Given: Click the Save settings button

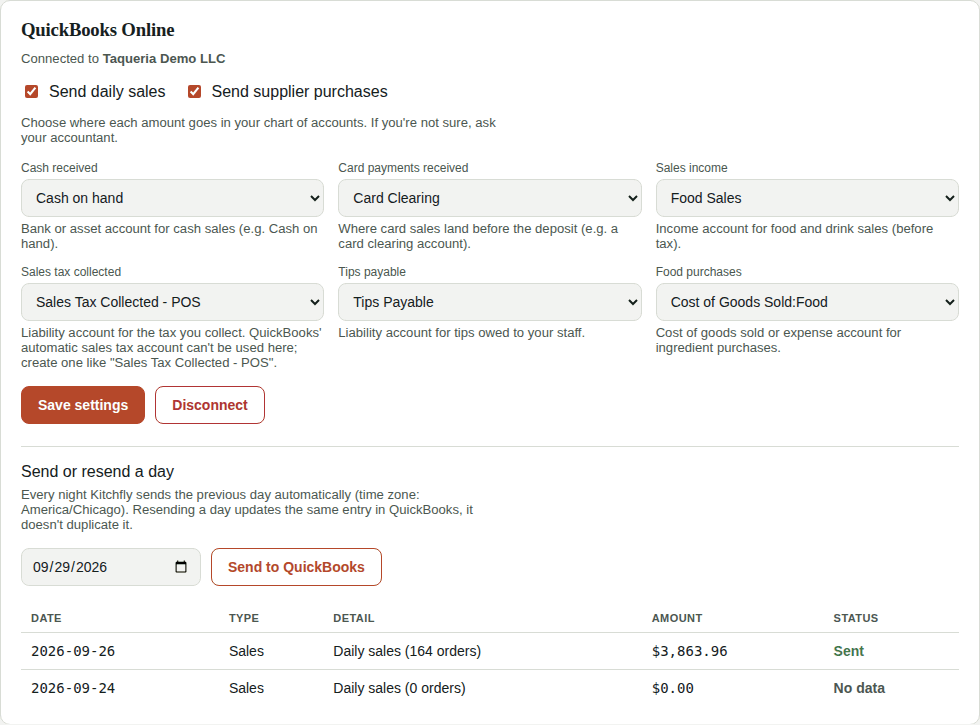Looking at the screenshot, I should click(x=83, y=405).
